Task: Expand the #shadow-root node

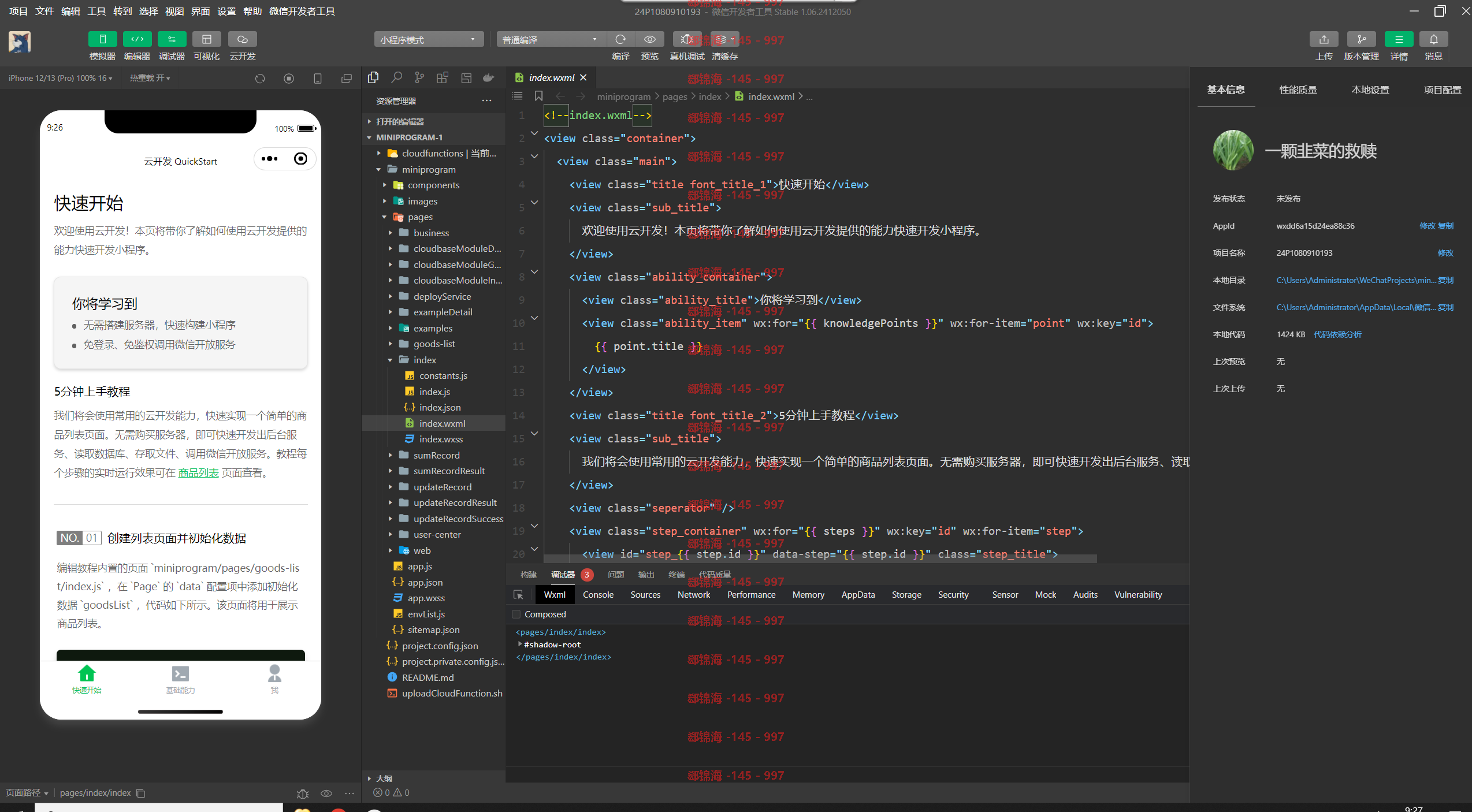Action: [520, 644]
